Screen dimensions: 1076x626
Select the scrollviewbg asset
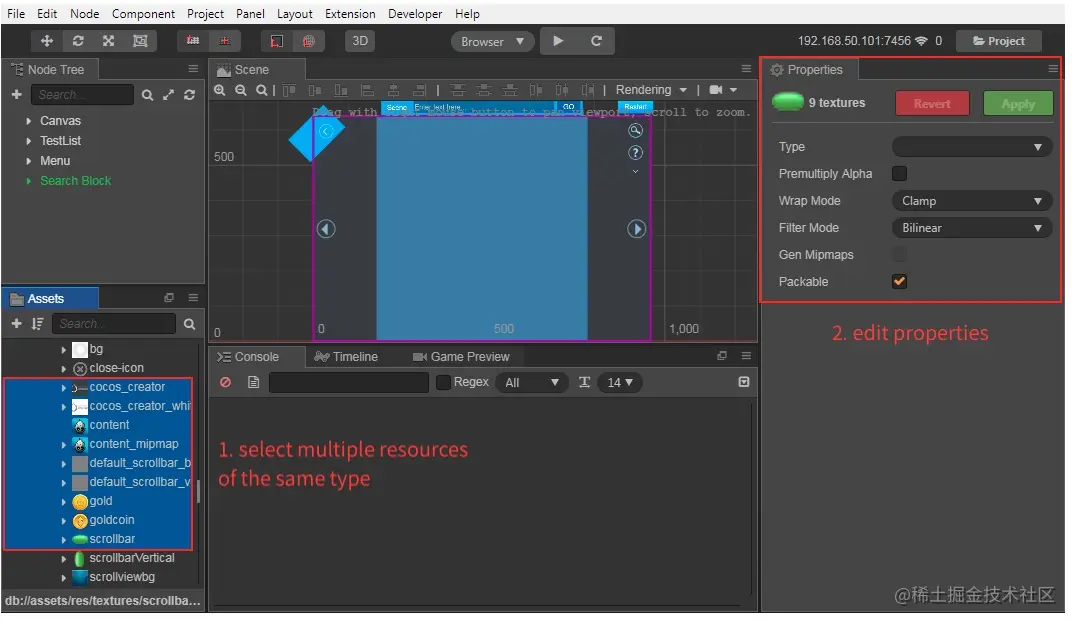click(x=121, y=578)
